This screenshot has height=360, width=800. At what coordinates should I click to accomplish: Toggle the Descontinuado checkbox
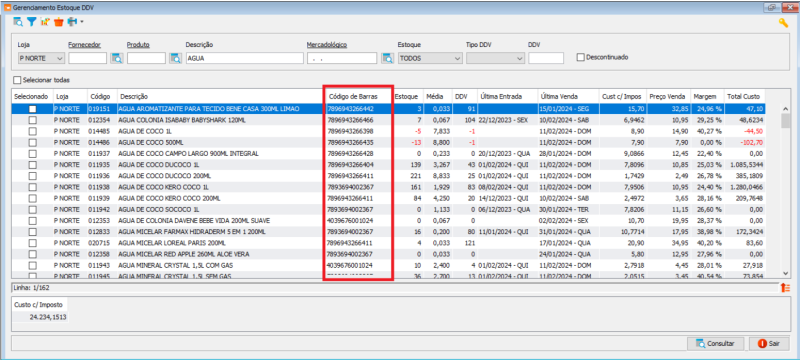580,57
